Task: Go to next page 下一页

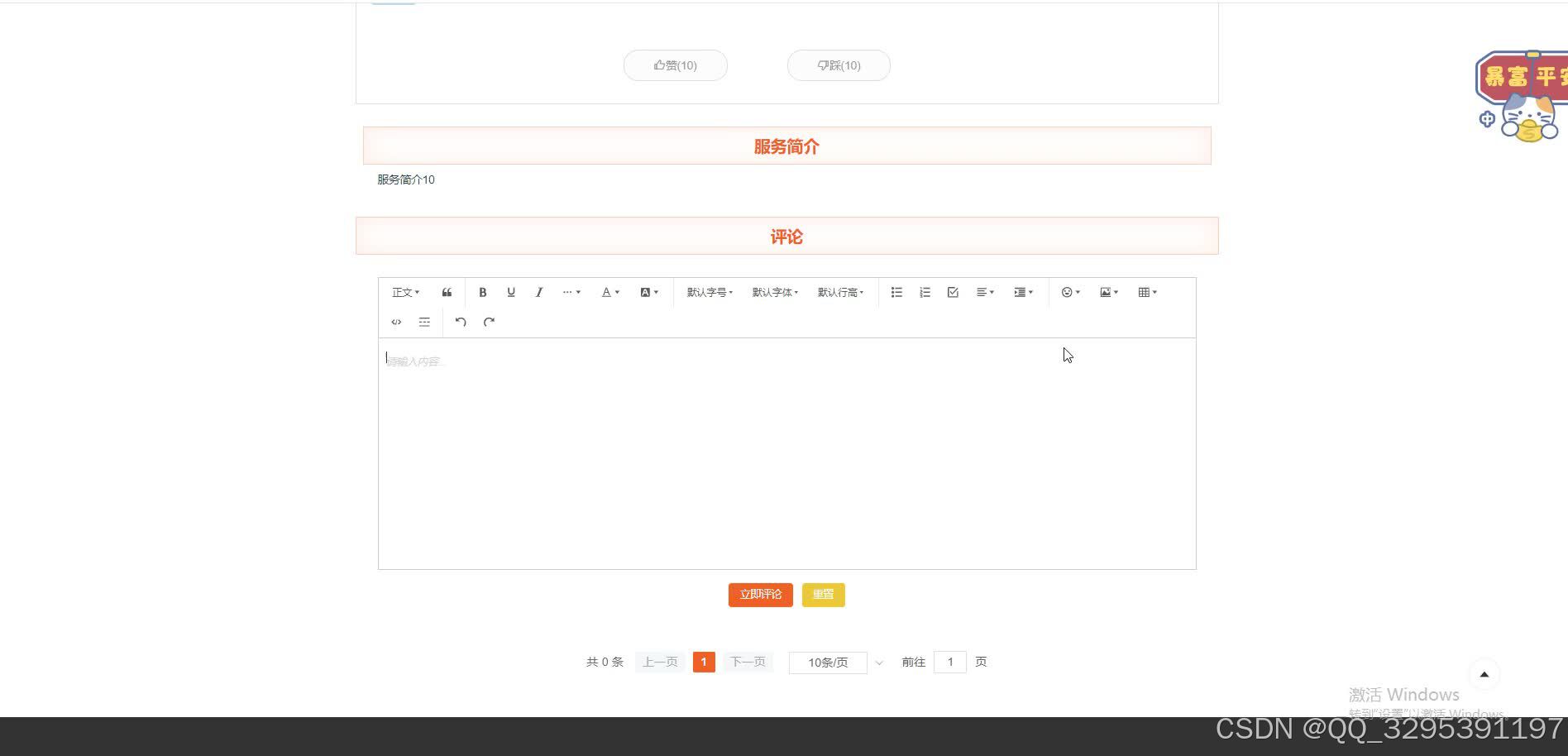Action: click(748, 662)
